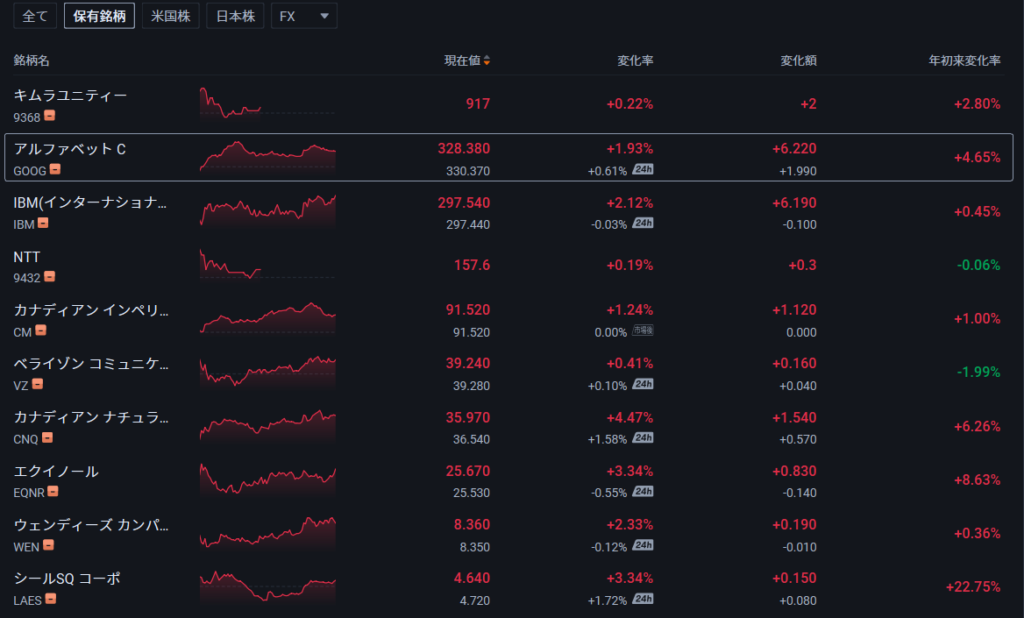Click the 24h badge in IBM row

point(643,224)
